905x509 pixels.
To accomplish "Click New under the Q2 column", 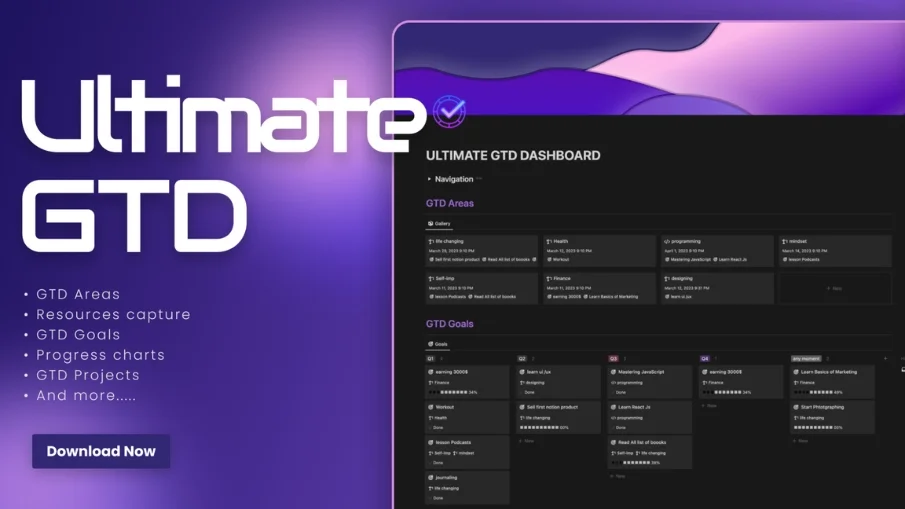I will click(x=526, y=441).
